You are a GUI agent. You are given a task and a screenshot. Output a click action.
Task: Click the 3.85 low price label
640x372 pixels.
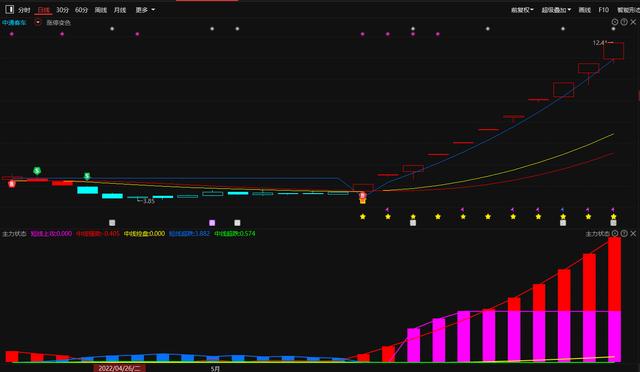[149, 201]
